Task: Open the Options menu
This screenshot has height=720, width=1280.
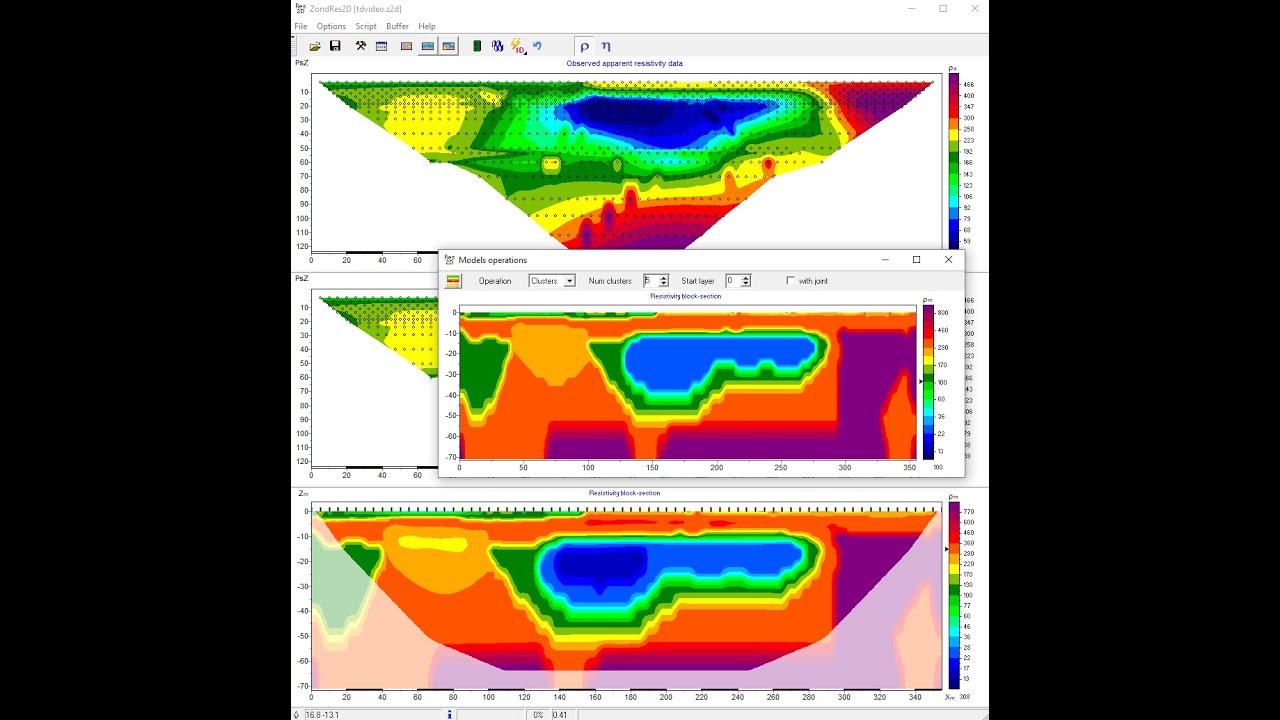Action: point(331,26)
